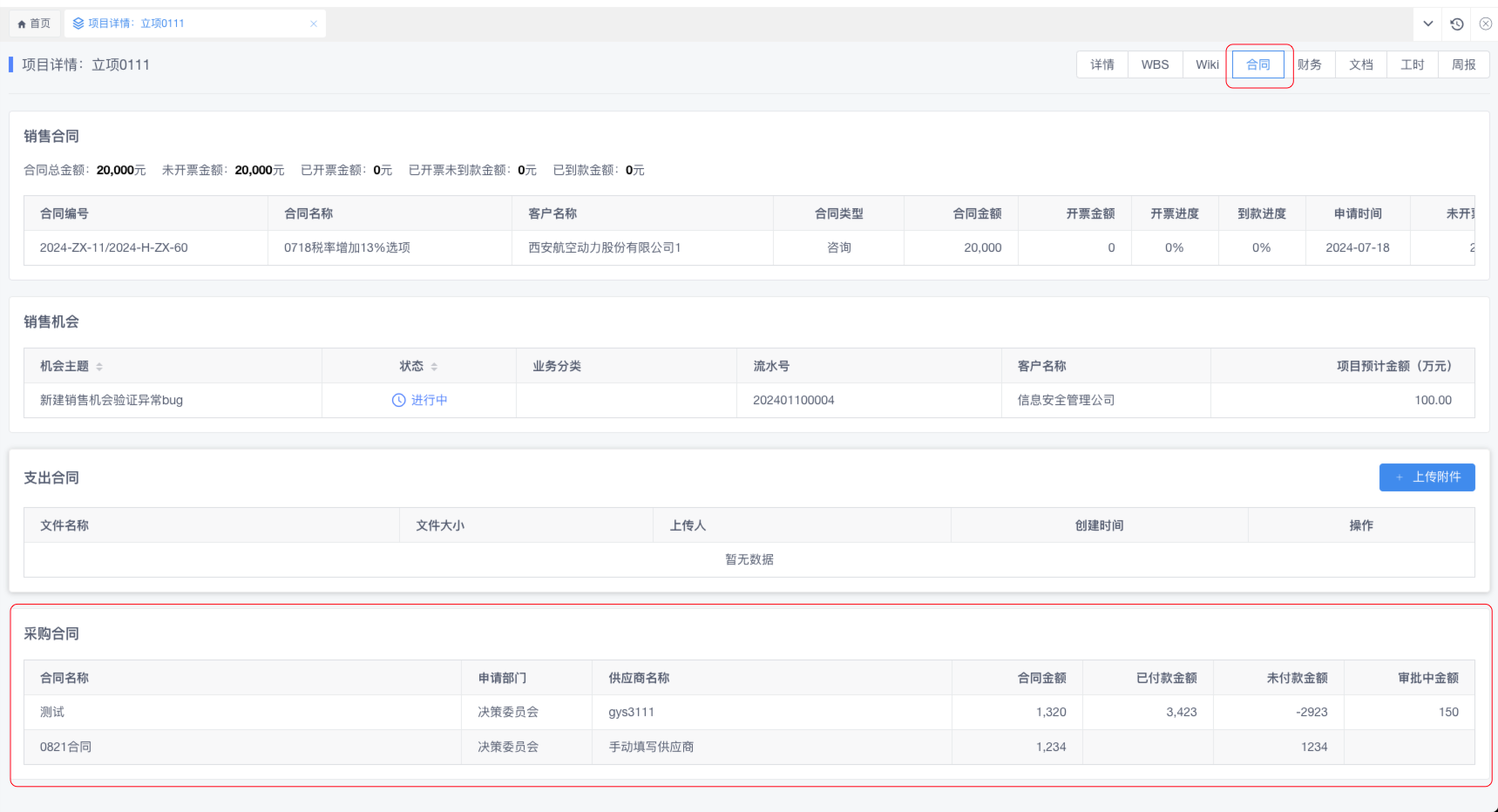Open the WBS tab
This screenshot has height=812, width=1498.
tap(1155, 64)
